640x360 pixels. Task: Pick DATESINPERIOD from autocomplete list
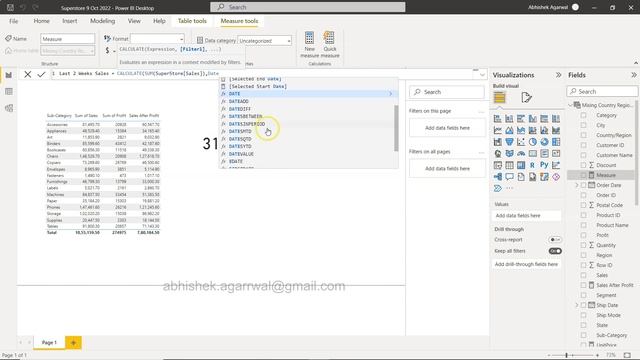click(x=308, y=124)
